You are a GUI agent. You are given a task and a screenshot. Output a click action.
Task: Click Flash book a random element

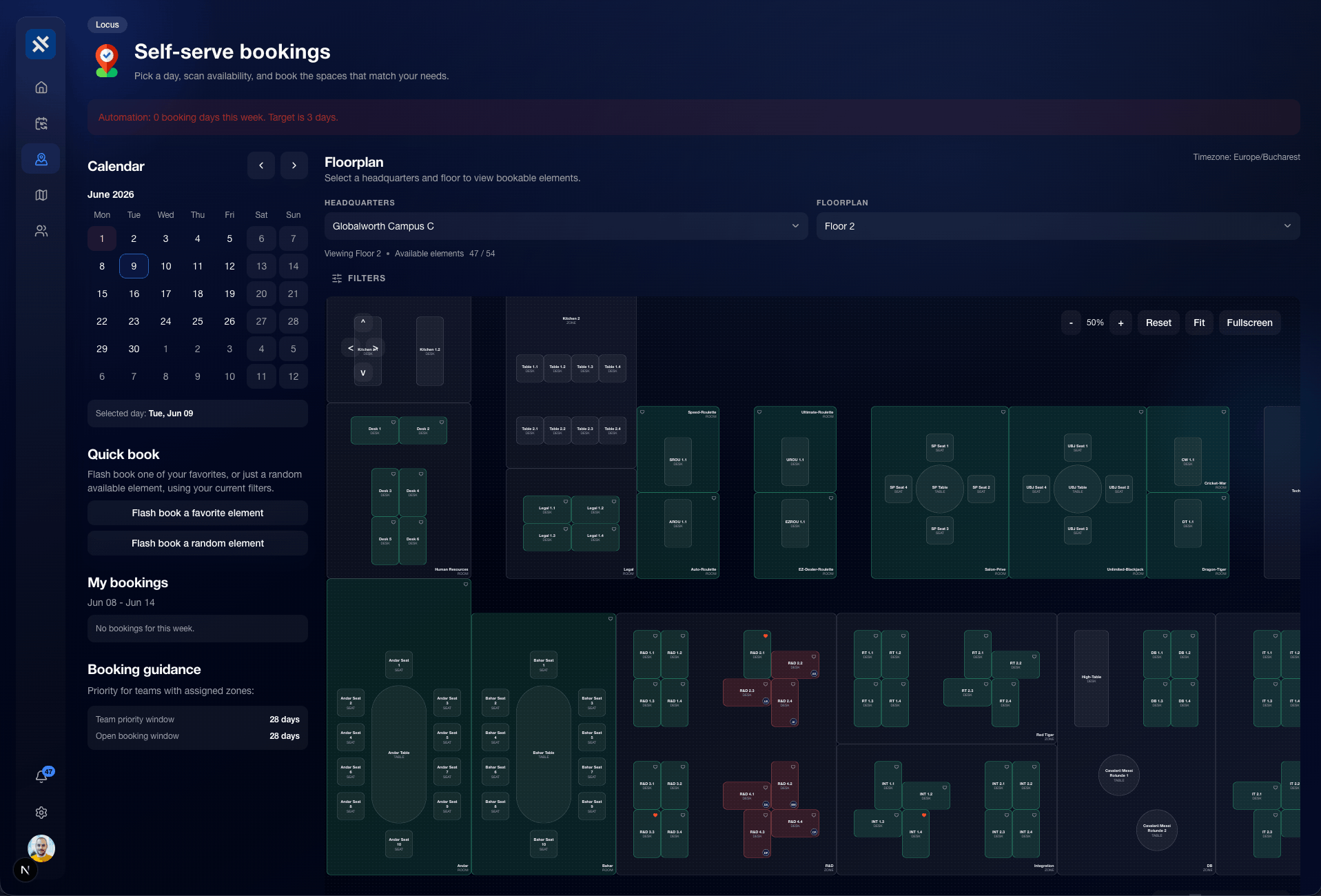click(198, 543)
